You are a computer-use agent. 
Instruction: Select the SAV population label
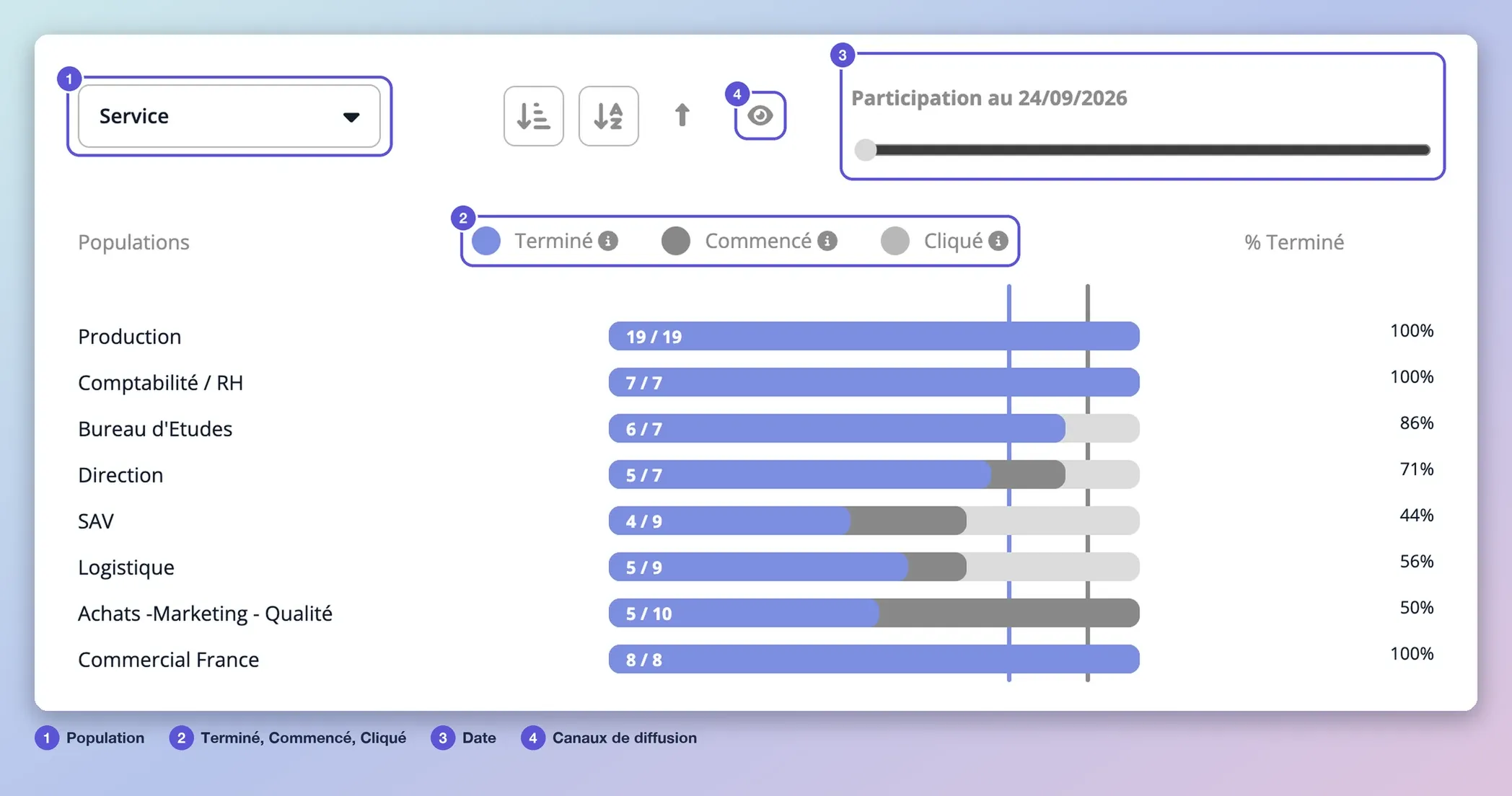(x=96, y=521)
